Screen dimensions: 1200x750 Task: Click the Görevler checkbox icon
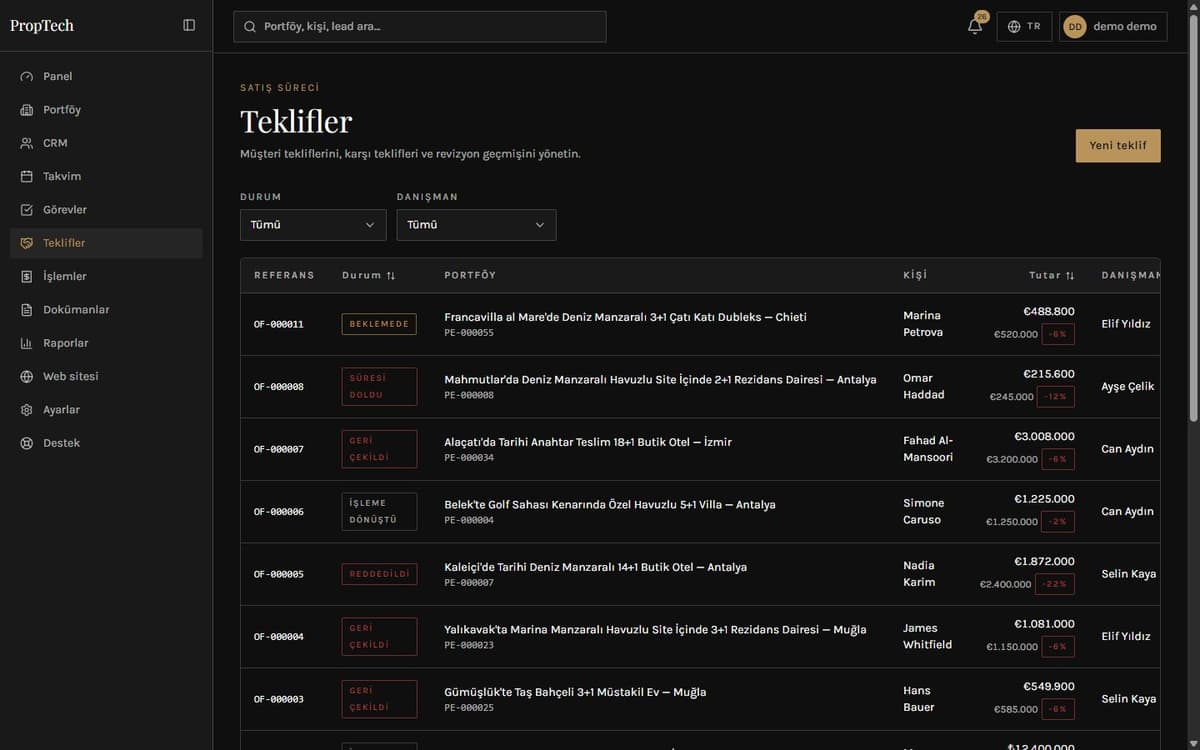(27, 210)
